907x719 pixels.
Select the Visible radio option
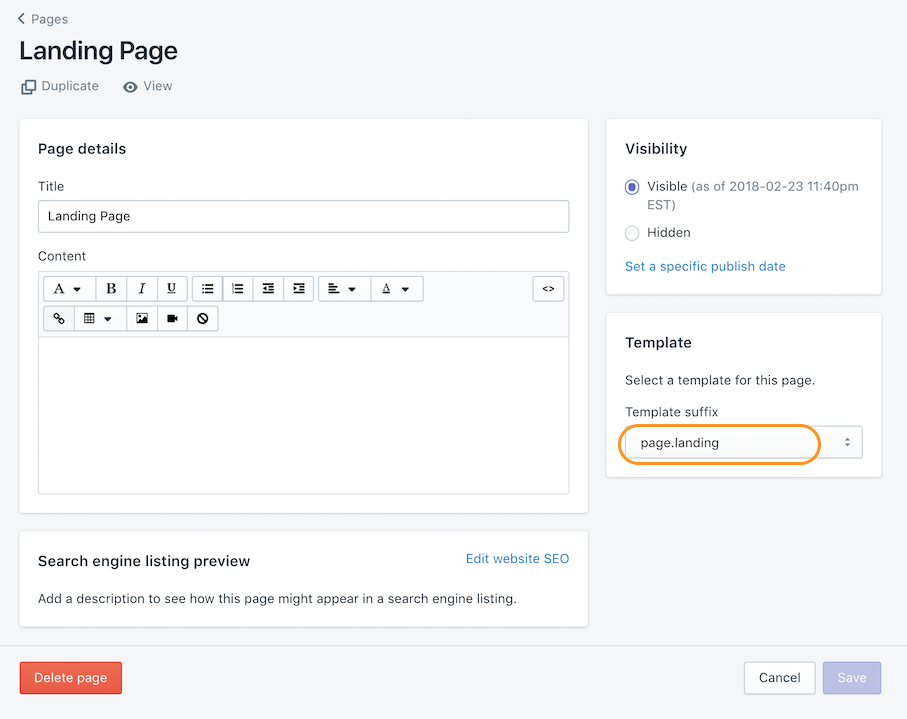pos(632,187)
